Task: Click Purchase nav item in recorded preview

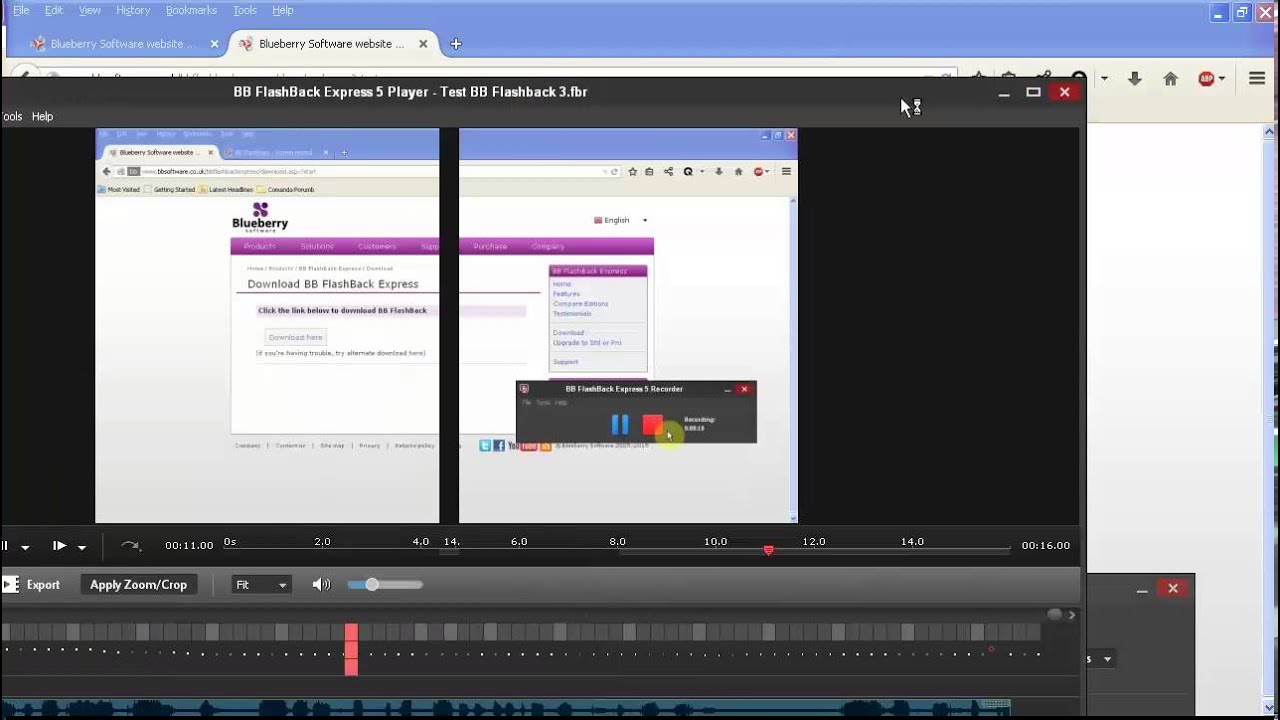Action: pyautogui.click(x=490, y=246)
